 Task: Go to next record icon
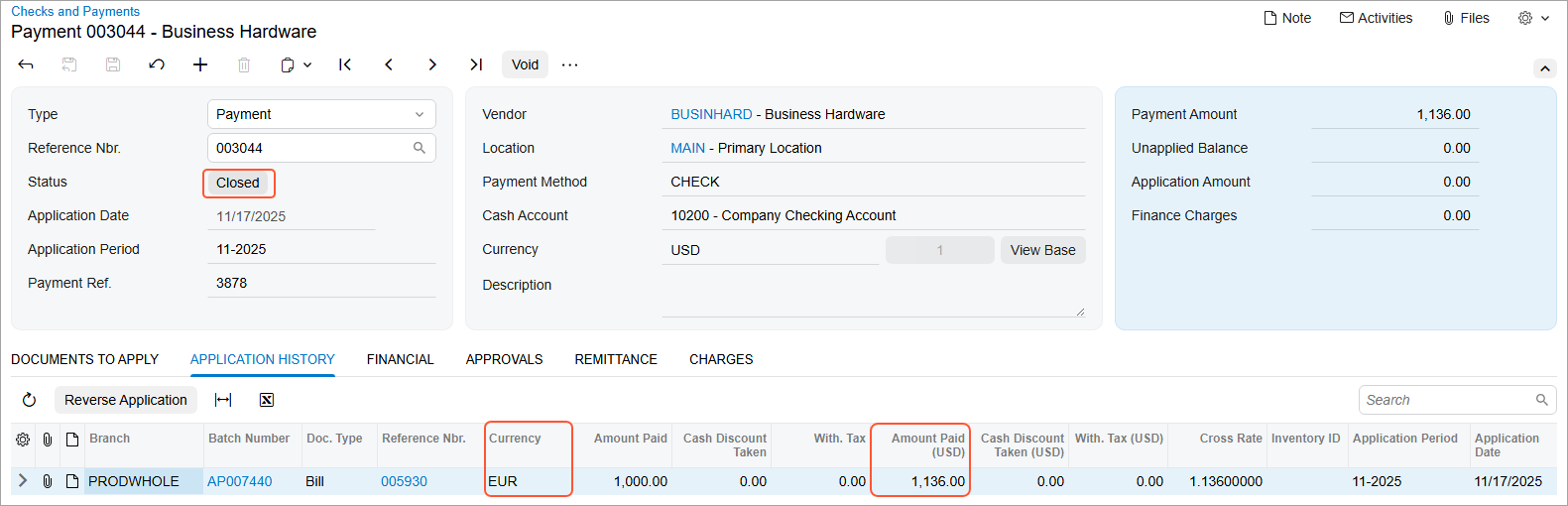tap(432, 64)
